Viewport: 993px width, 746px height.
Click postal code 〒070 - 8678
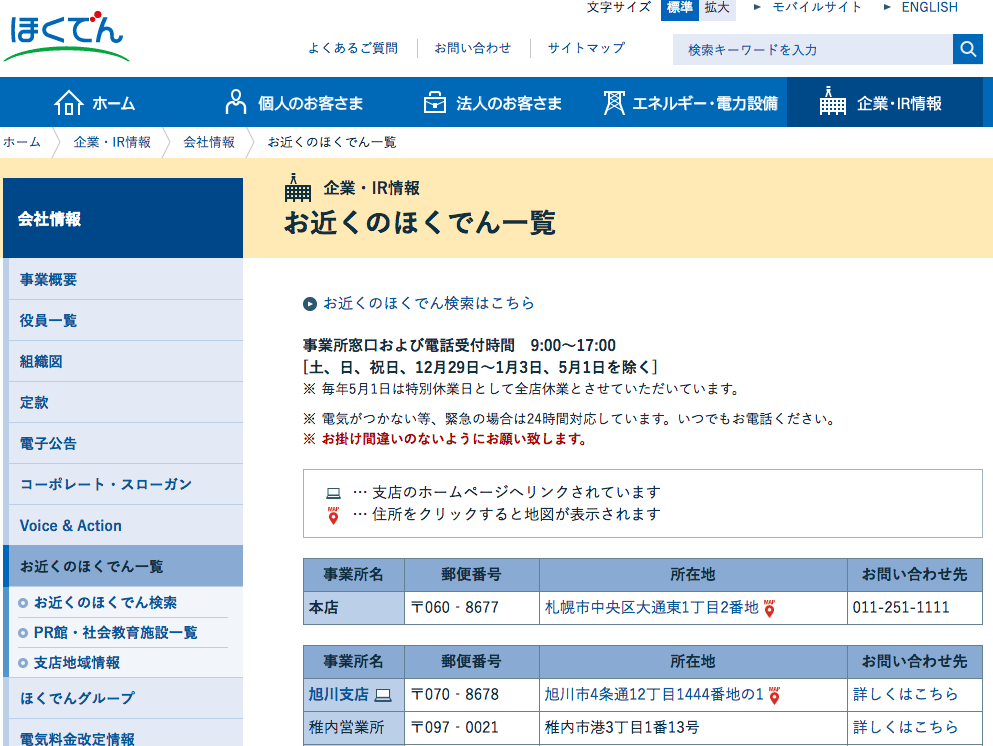tap(455, 695)
